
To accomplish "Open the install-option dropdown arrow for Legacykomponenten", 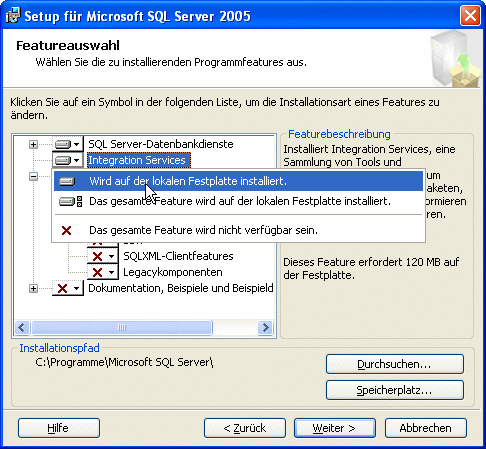I will 112,272.
